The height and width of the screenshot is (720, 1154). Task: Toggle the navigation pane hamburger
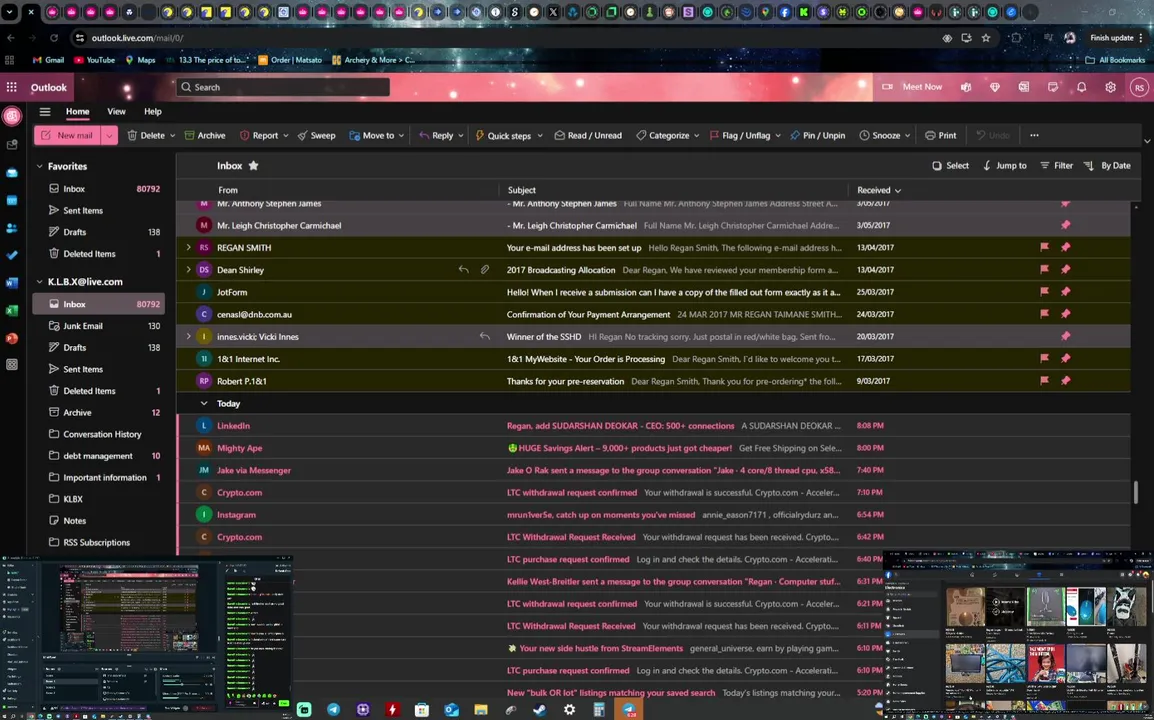pos(45,112)
